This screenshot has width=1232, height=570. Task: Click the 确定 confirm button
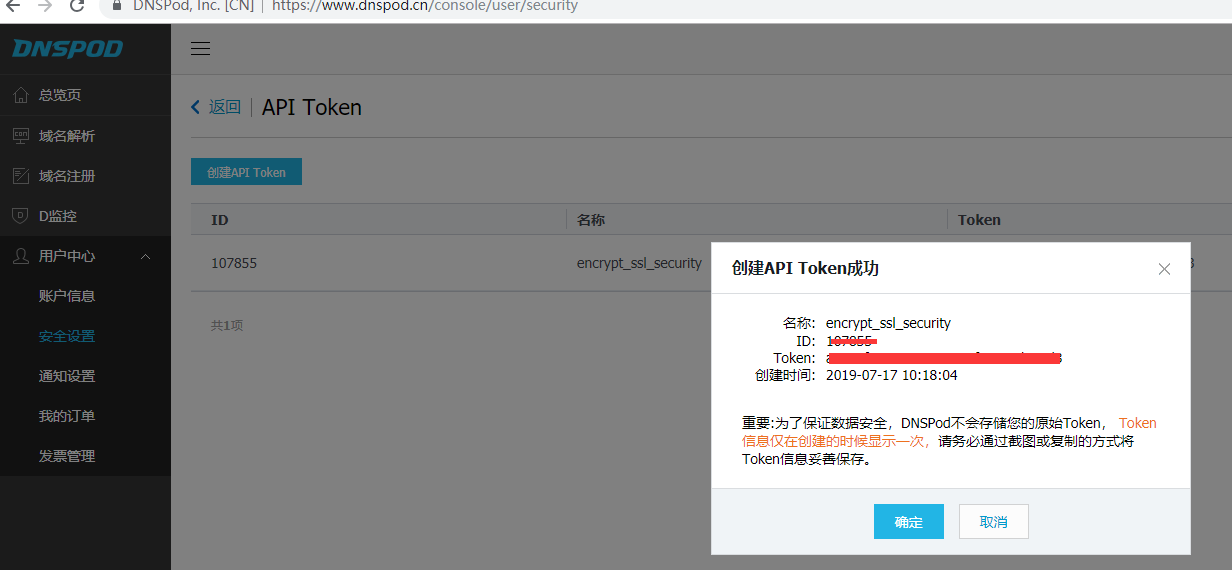tap(909, 522)
